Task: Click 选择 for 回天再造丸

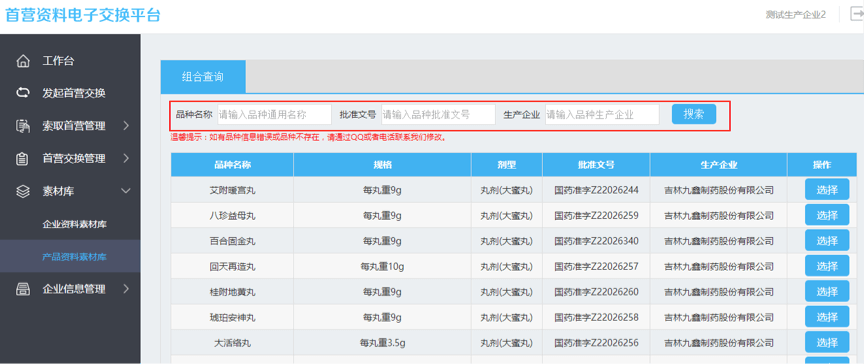Action: 827,266
